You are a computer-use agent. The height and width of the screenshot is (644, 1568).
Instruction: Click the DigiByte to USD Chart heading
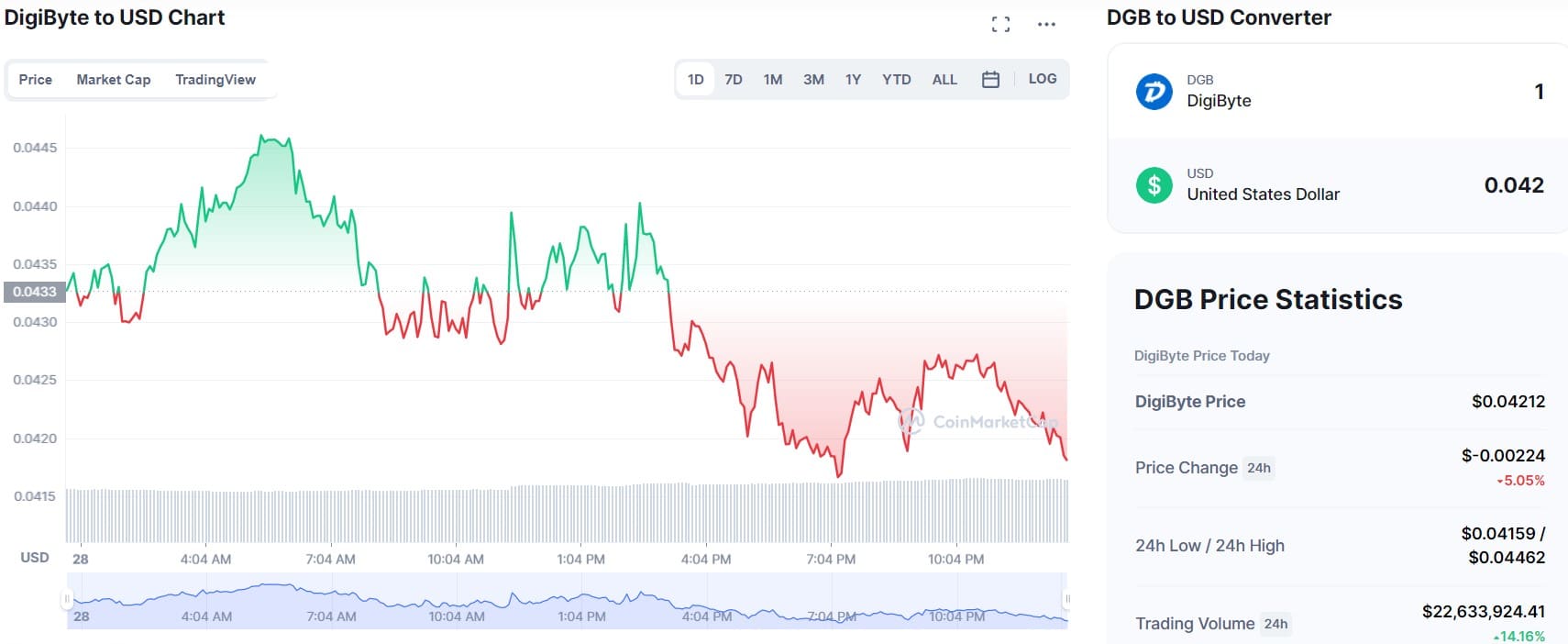[x=115, y=17]
